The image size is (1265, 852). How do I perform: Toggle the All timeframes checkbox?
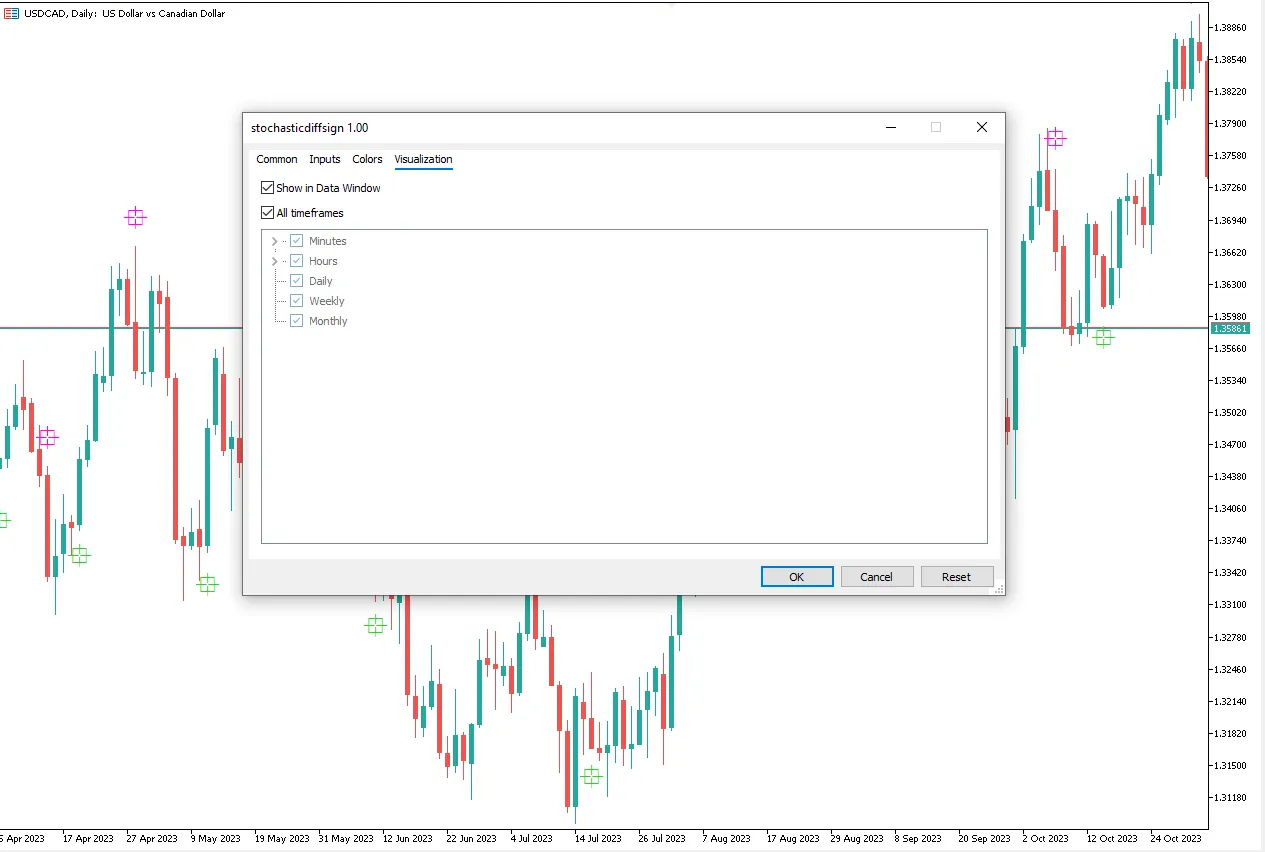click(x=267, y=213)
